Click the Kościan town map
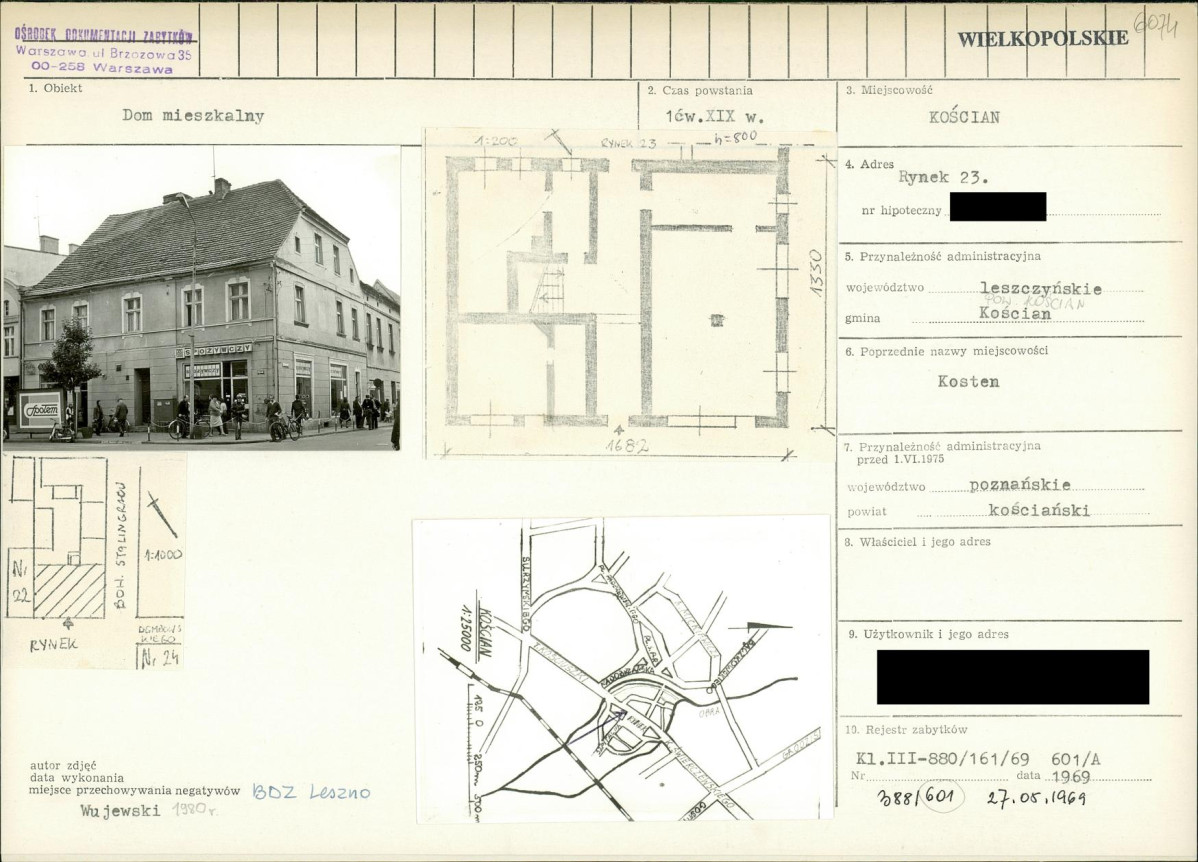 [622, 669]
